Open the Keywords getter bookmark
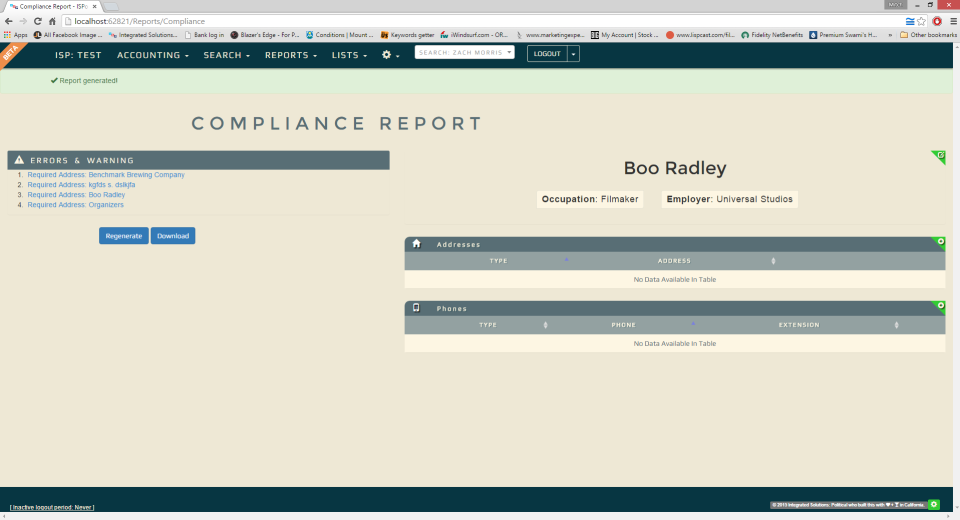This screenshot has width=960, height=520. (408, 35)
